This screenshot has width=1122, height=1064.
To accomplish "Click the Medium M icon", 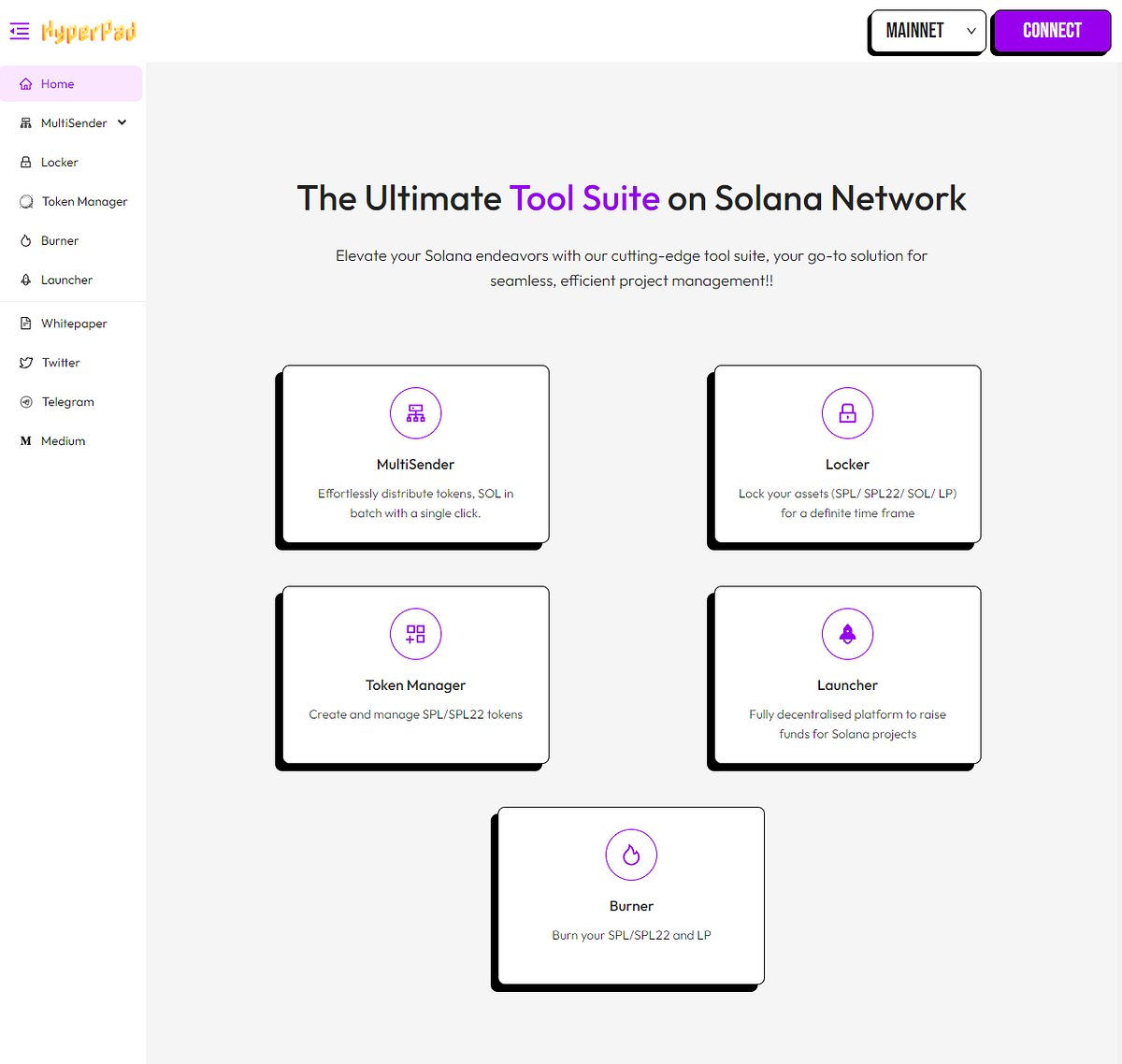I will pos(26,441).
